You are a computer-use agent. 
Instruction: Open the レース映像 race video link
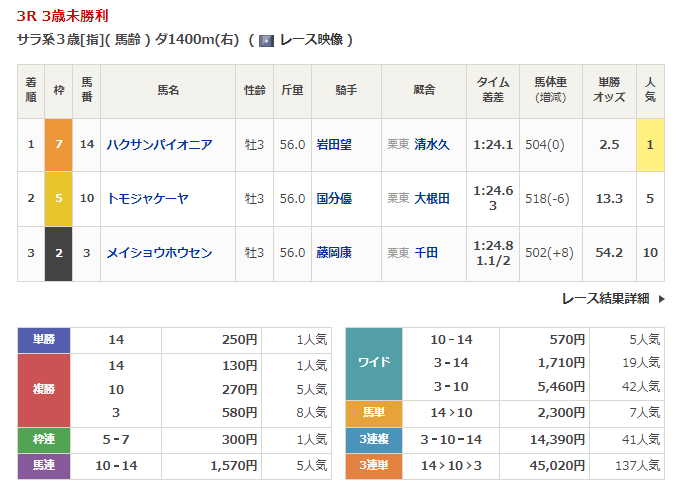(x=311, y=40)
